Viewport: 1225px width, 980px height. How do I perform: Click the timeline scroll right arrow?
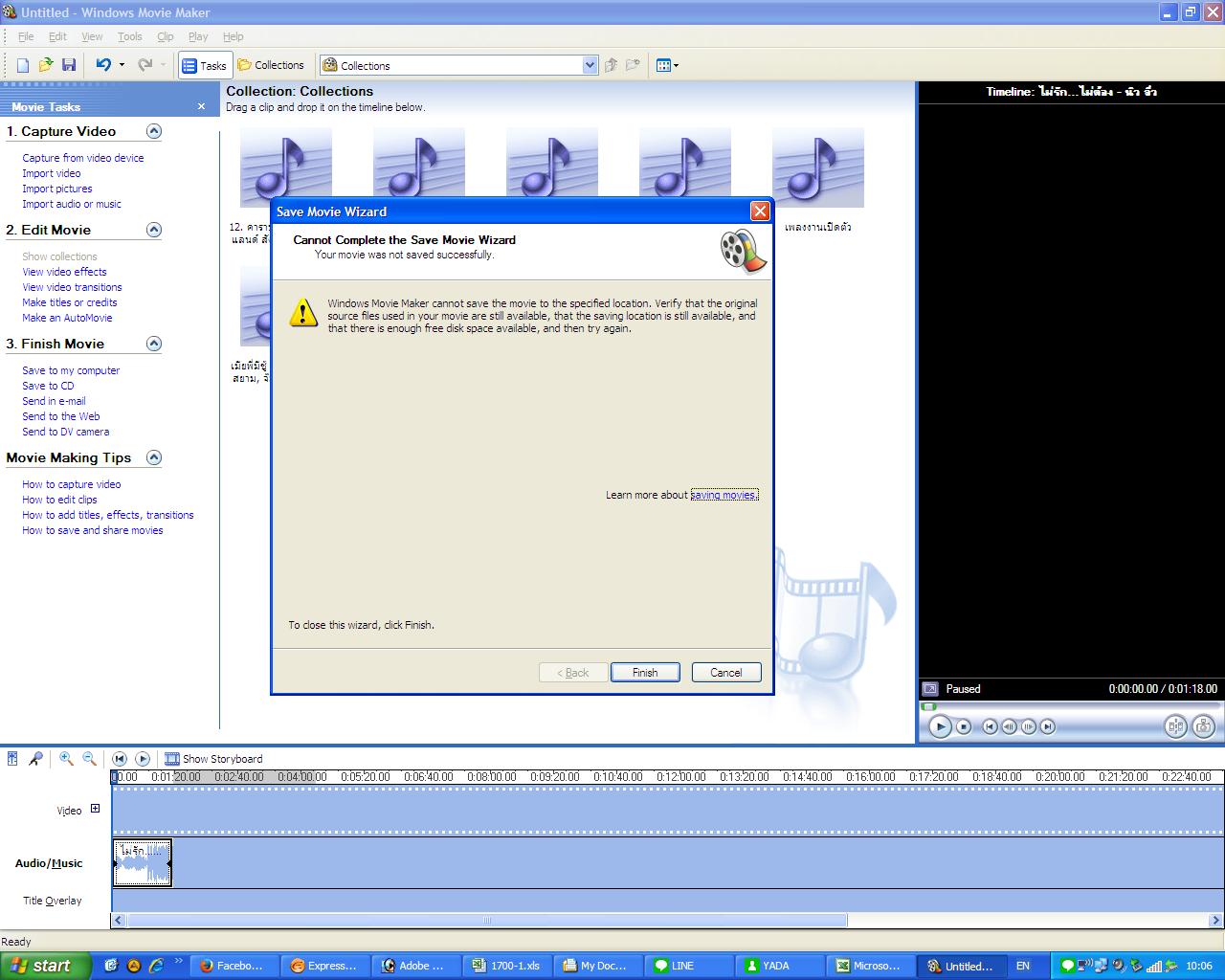1216,921
